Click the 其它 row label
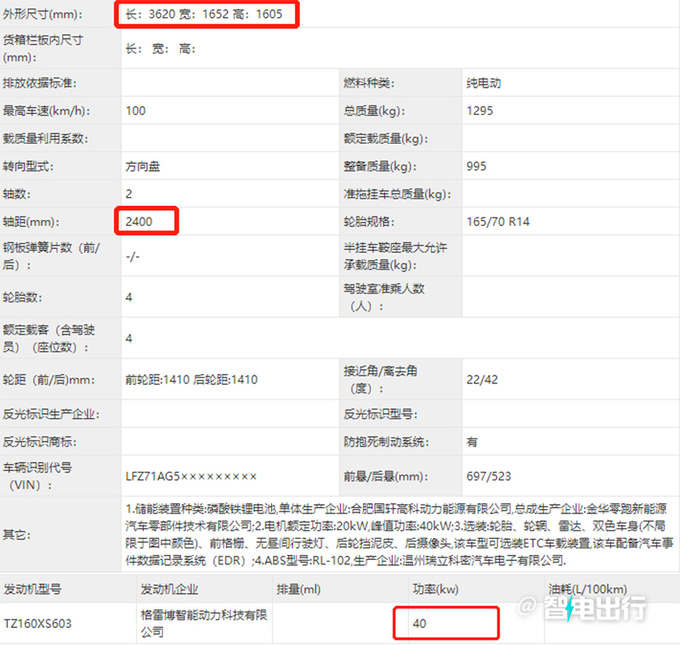The height and width of the screenshot is (645, 680). pos(17,534)
